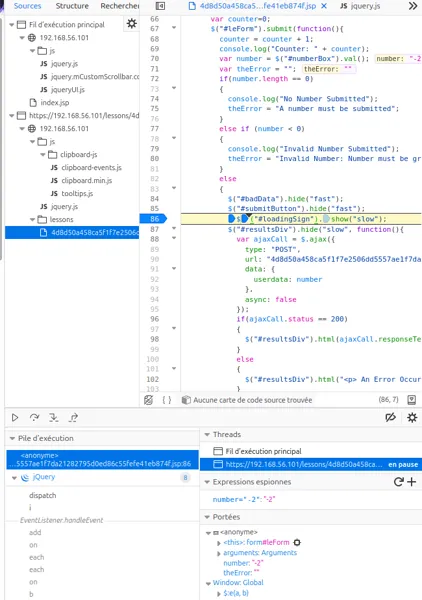Open index.jsp in the sources tree
This screenshot has width=422, height=600.
(x=49, y=103)
